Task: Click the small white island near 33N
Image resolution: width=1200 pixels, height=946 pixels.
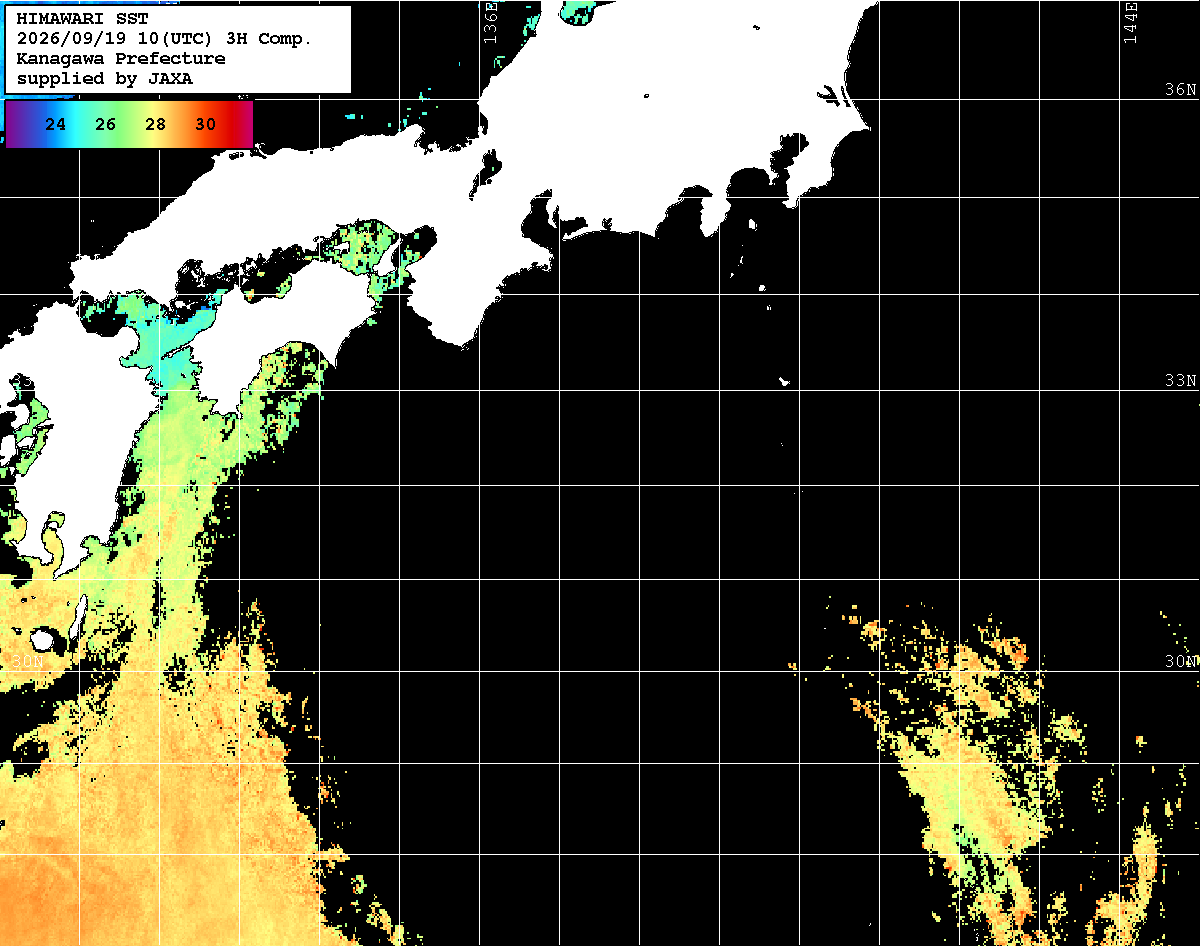Action: click(x=785, y=381)
